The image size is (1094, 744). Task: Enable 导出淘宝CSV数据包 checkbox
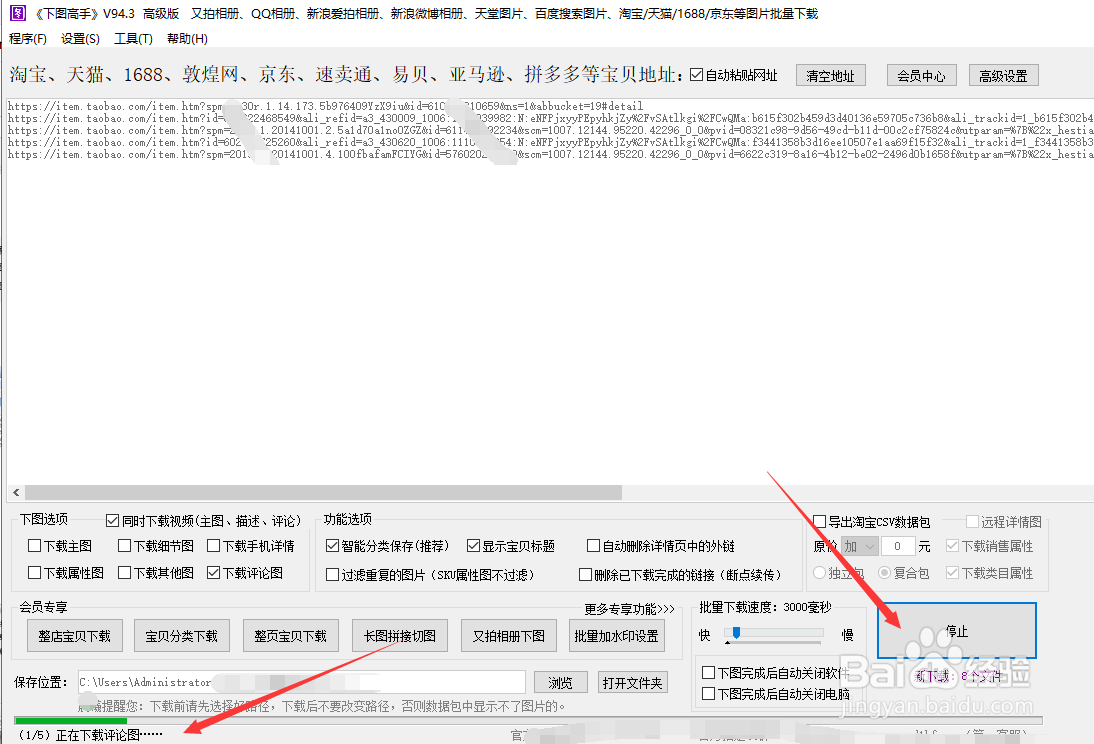(x=820, y=522)
